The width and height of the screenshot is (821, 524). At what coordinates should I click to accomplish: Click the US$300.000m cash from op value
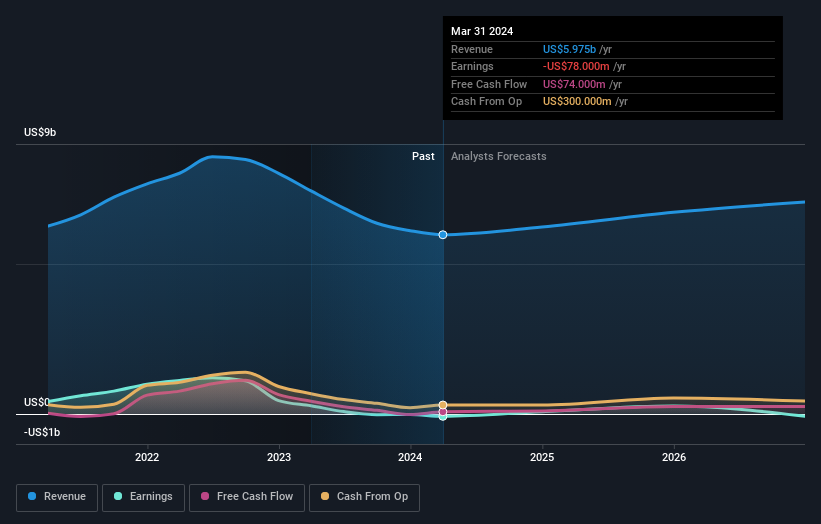coord(577,102)
